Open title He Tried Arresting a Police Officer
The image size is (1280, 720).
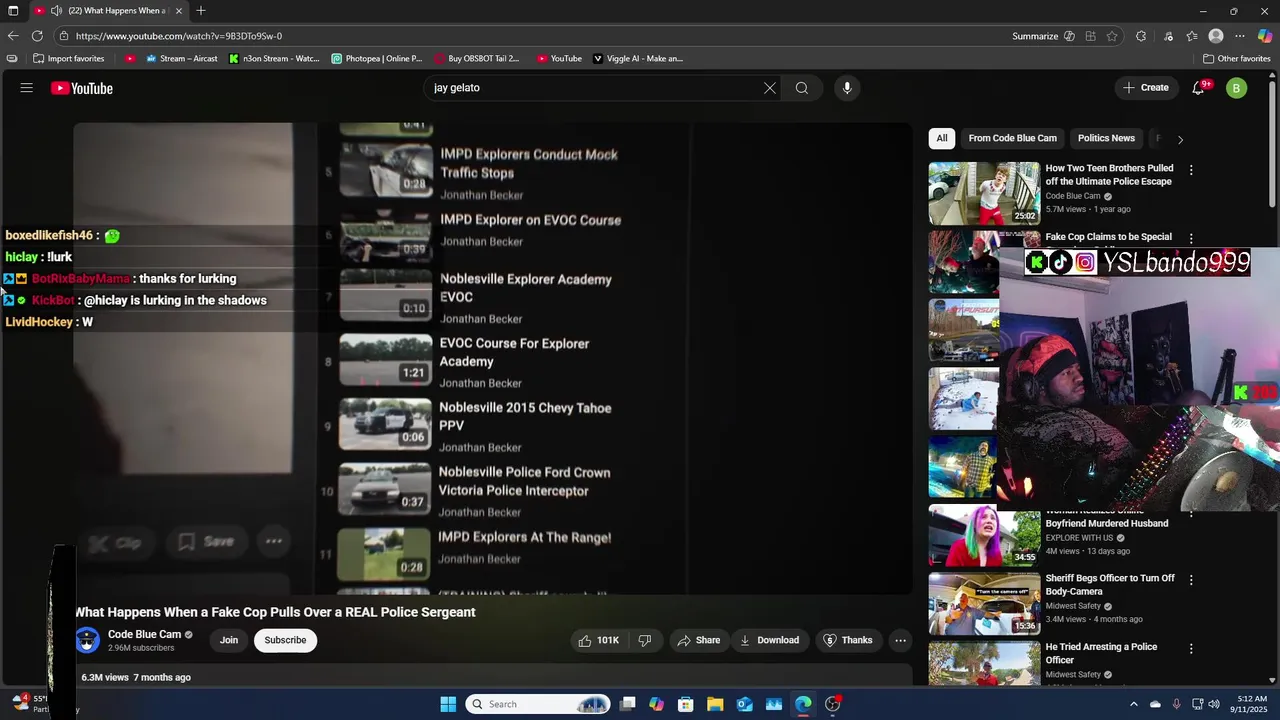click(x=1101, y=653)
